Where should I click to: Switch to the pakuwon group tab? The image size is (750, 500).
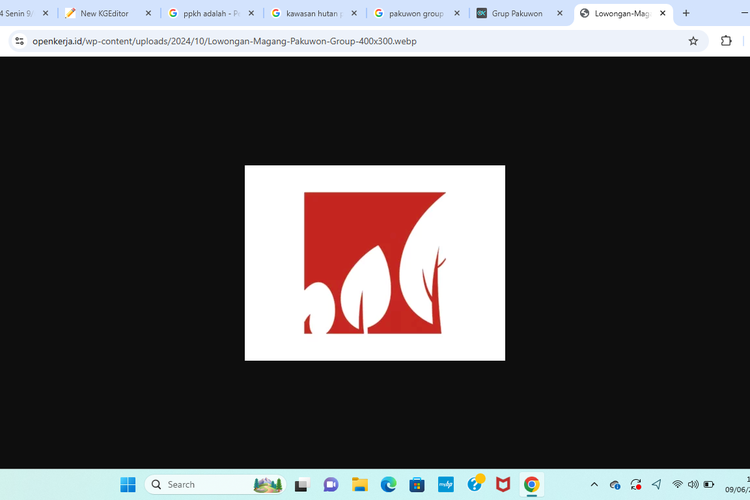413,13
